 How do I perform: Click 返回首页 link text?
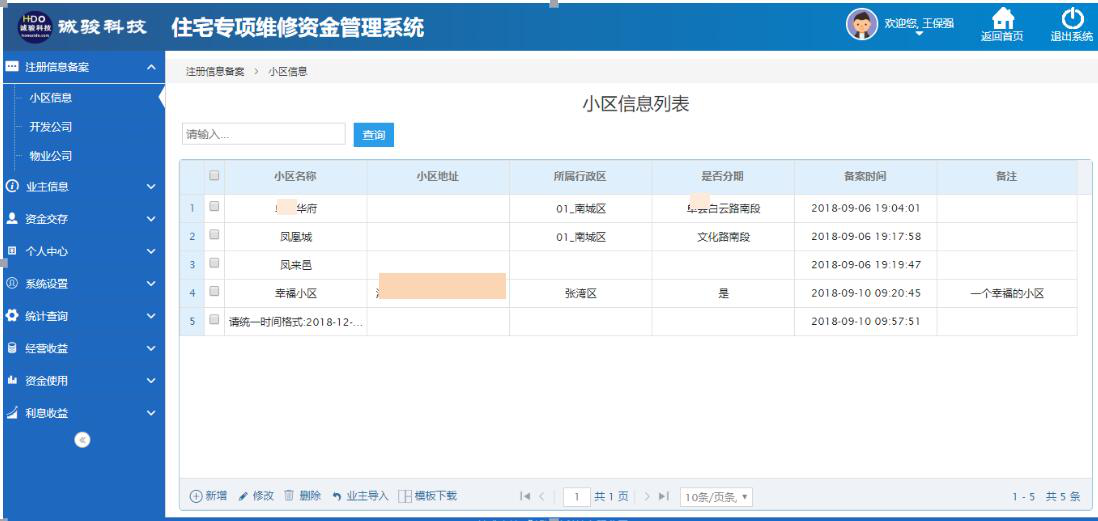1002,37
